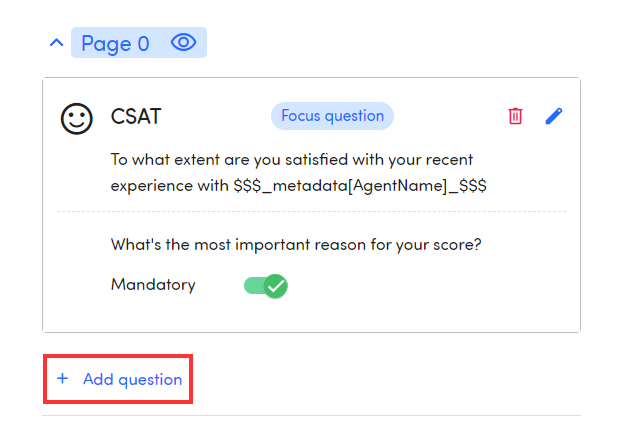Viewport: 628px width, 430px height.
Task: Click the digit 0 in the page header
Action: click(143, 43)
